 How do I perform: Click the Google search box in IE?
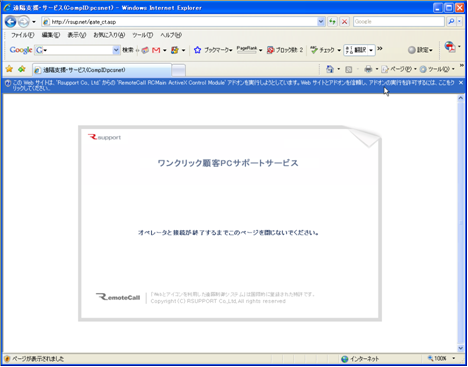(399, 22)
